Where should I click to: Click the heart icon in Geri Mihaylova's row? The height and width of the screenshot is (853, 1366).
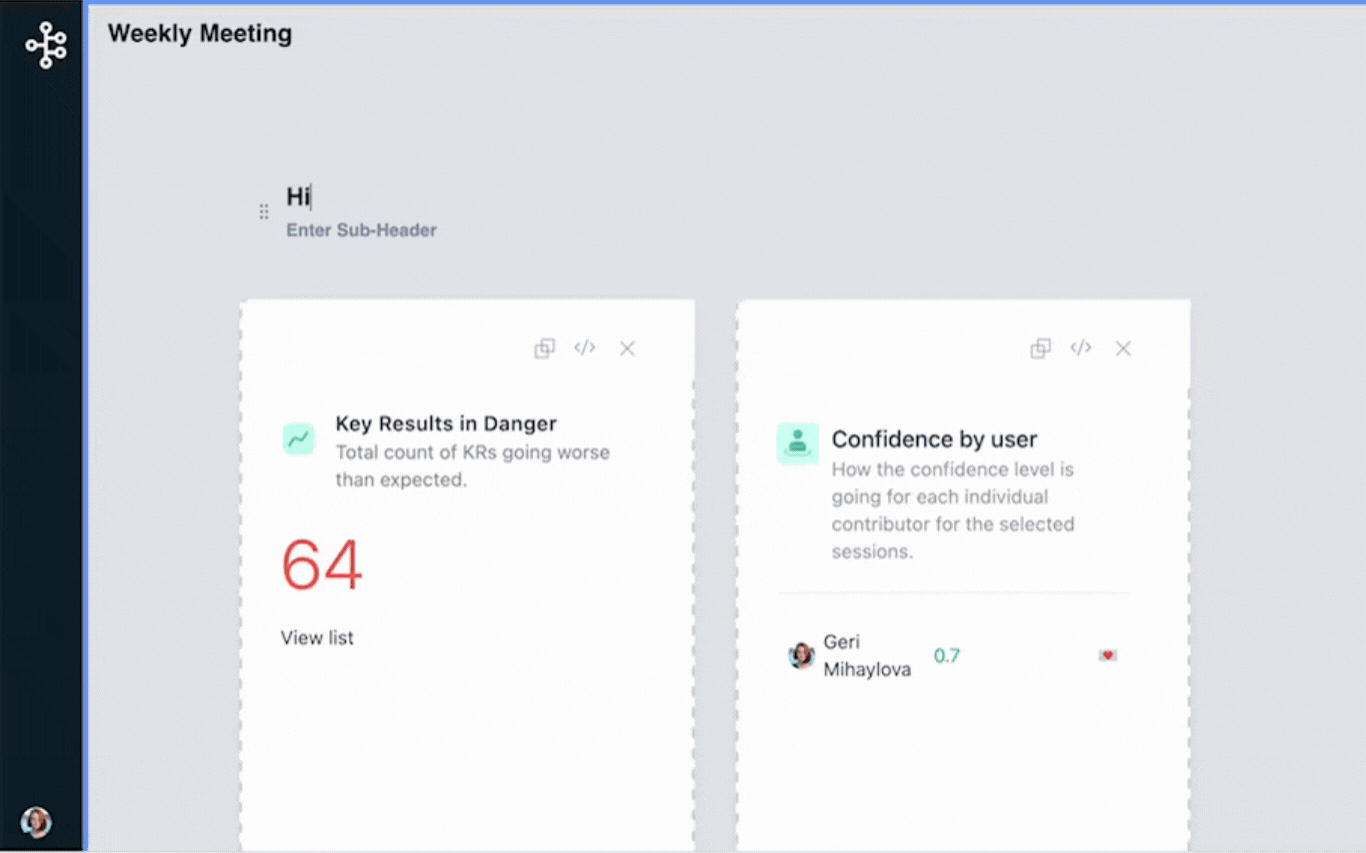(x=1107, y=655)
